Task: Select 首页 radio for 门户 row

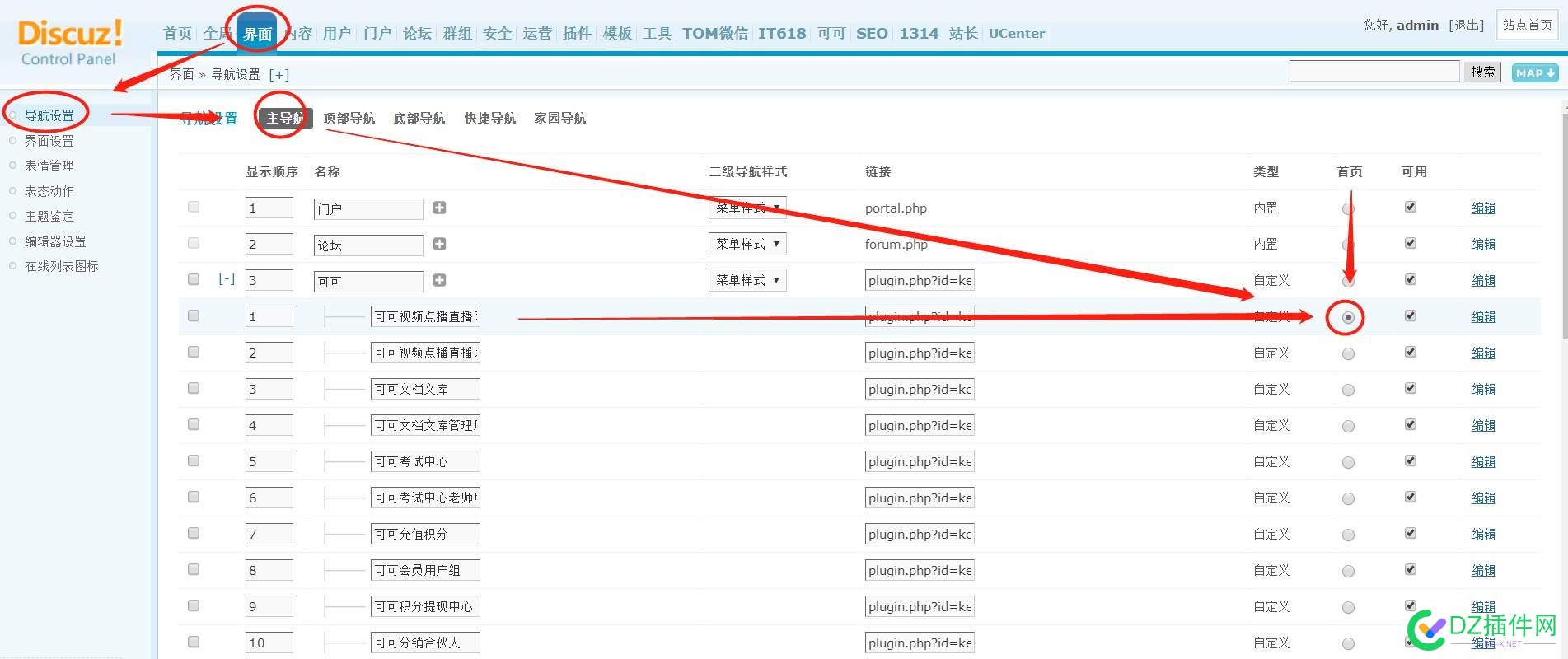Action: click(x=1348, y=208)
